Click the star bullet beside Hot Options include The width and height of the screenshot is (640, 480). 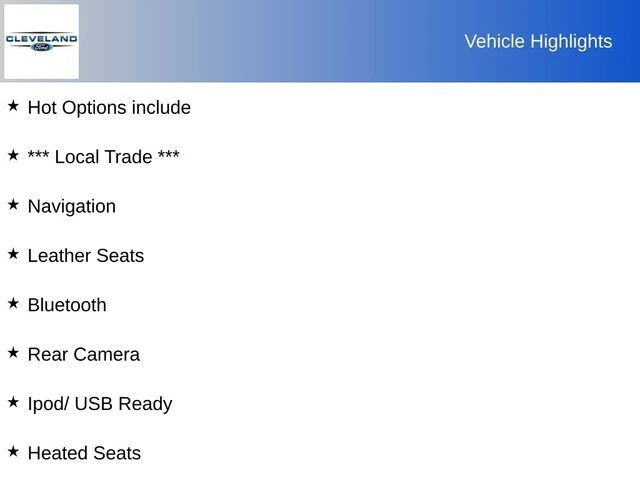[x=13, y=105]
